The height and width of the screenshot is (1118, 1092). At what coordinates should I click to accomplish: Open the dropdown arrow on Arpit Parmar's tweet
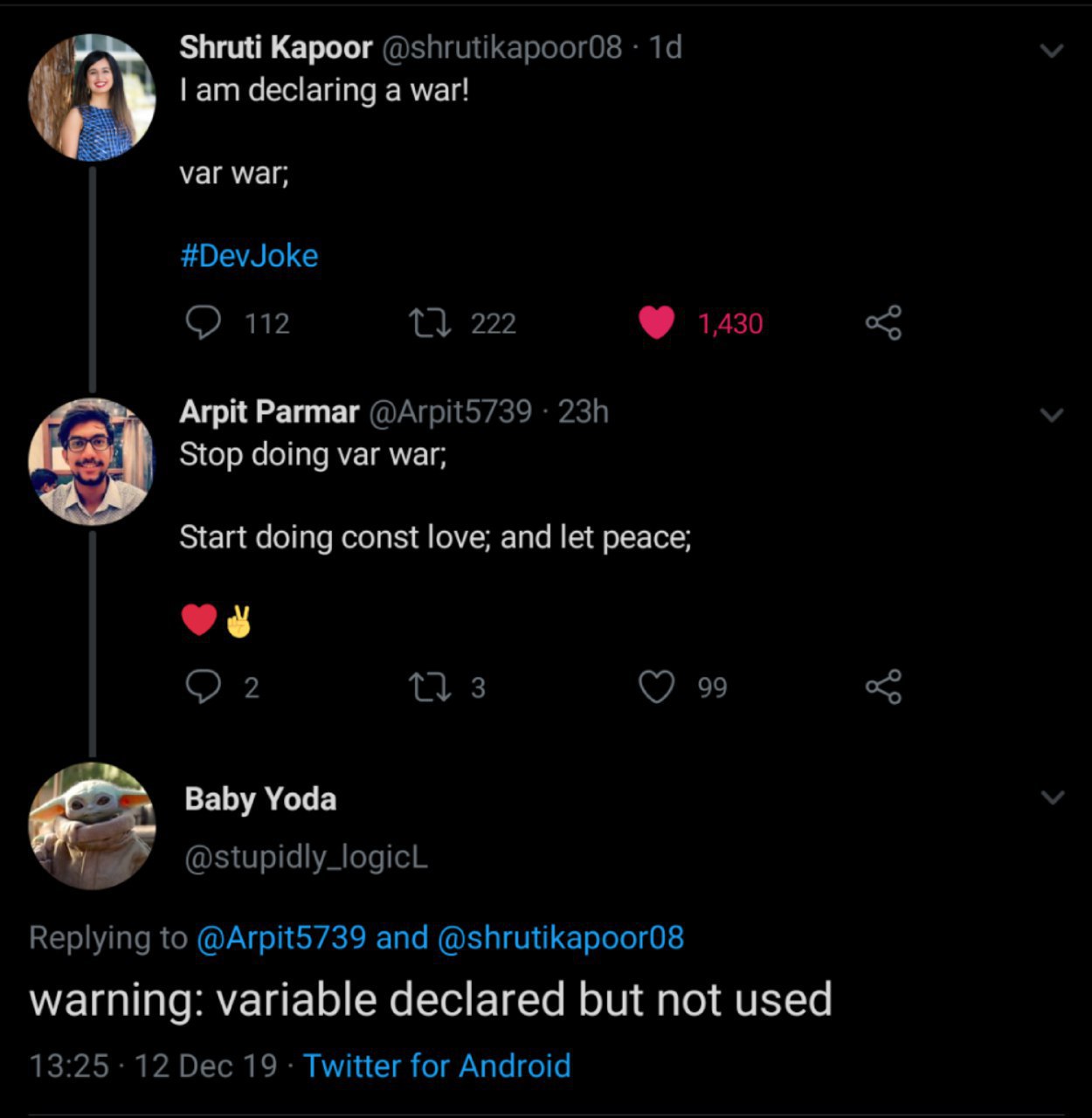[1053, 415]
